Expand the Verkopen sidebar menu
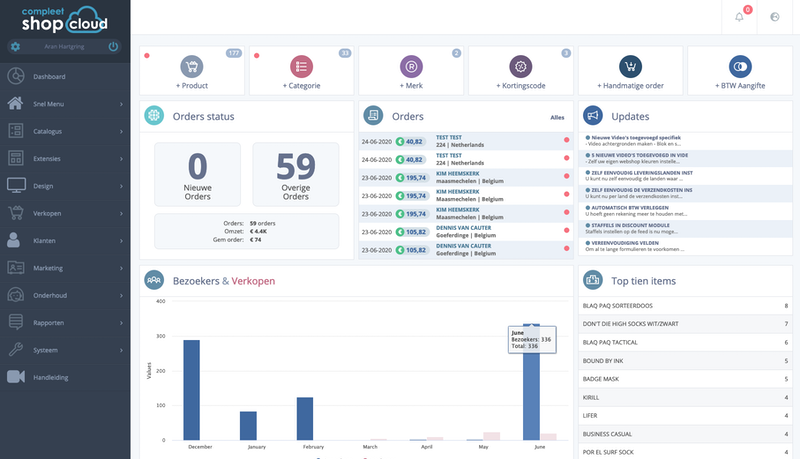The width and height of the screenshot is (800, 459). [66, 213]
